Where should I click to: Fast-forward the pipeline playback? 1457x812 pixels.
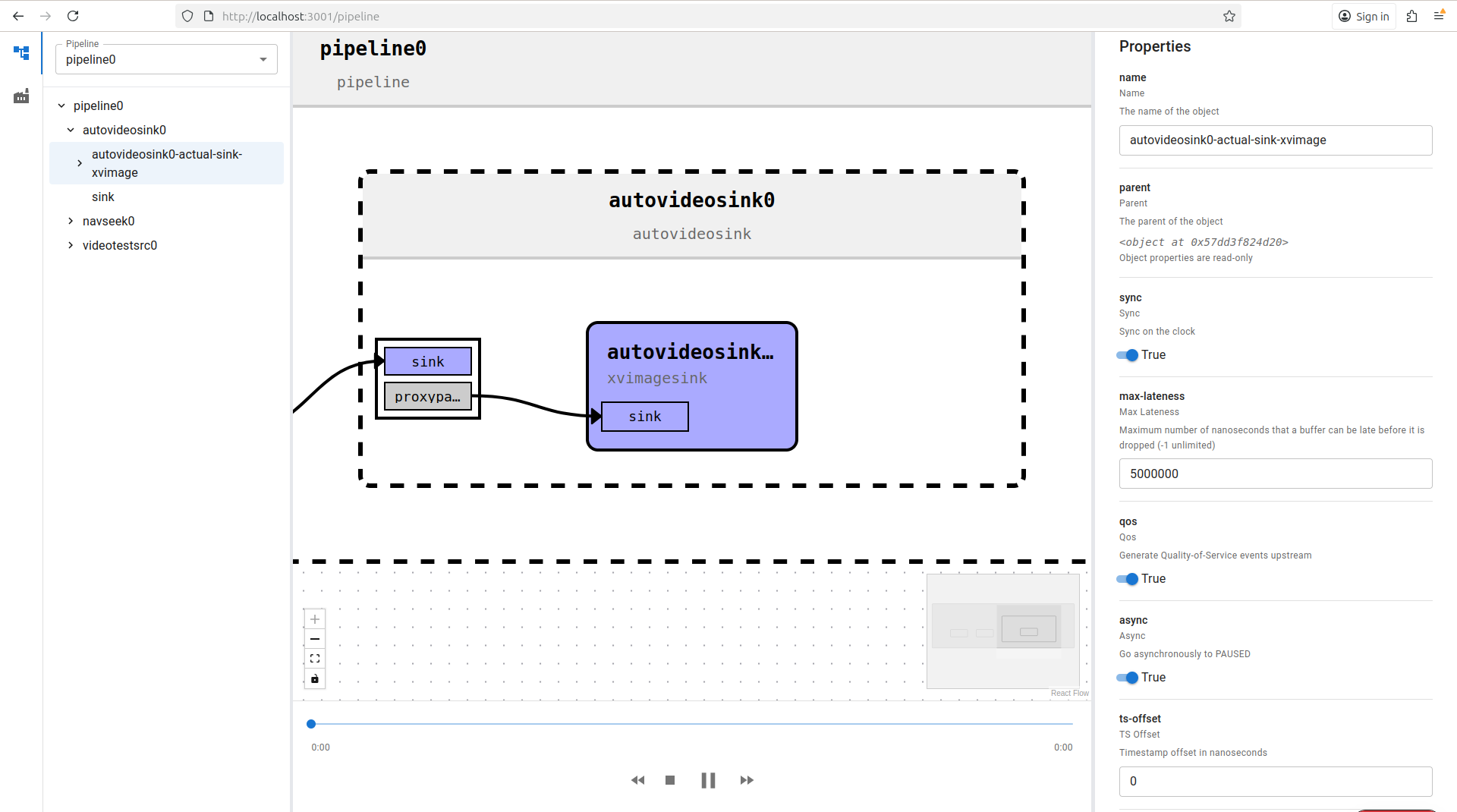click(747, 780)
